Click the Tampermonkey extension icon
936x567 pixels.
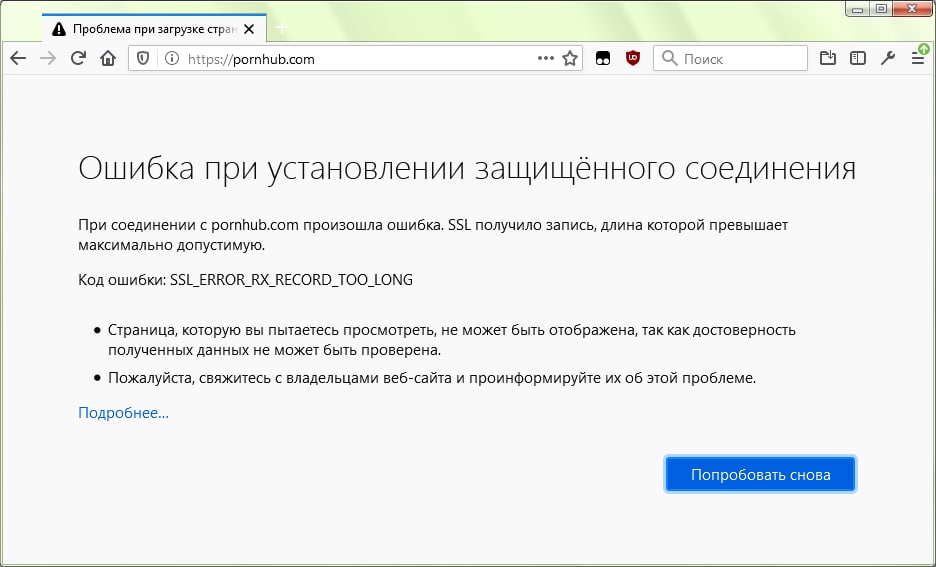pyautogui.click(x=603, y=58)
